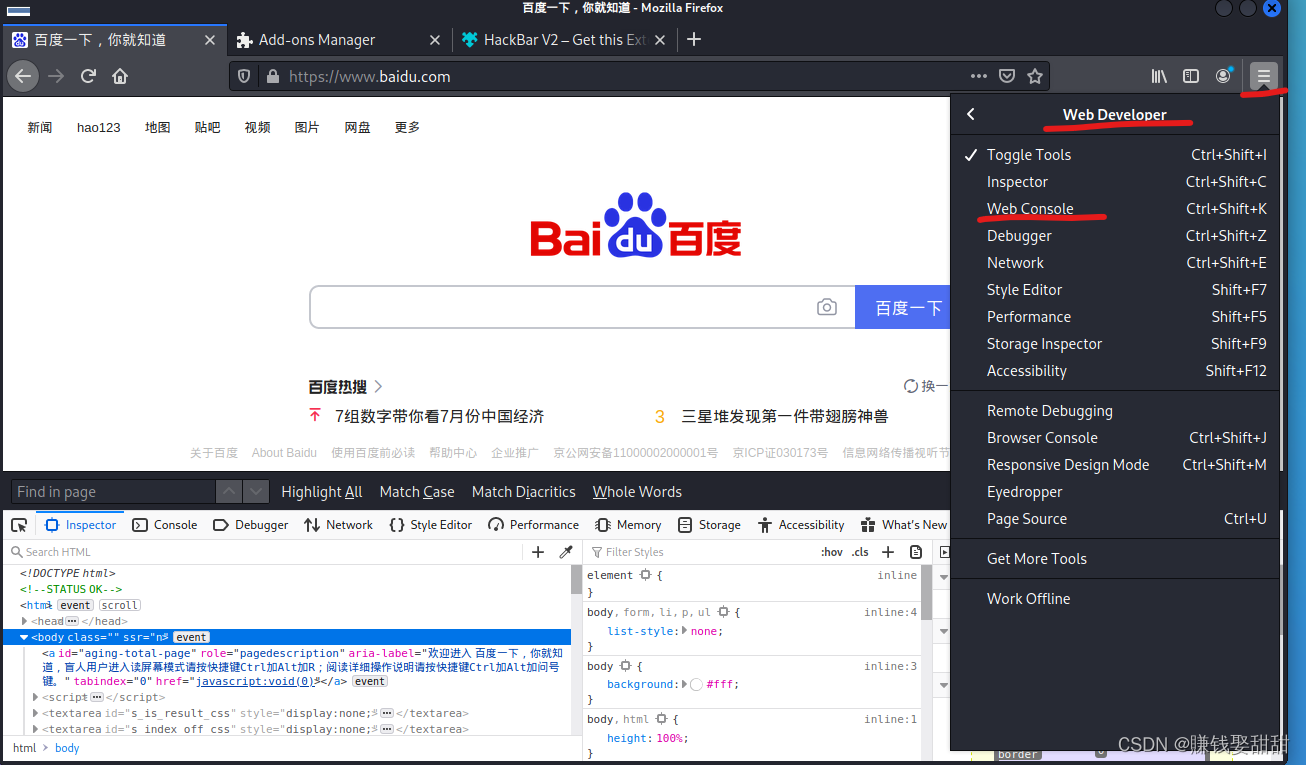The height and width of the screenshot is (765, 1306).
Task: Go back from Web Developer submenu
Action: (x=971, y=114)
